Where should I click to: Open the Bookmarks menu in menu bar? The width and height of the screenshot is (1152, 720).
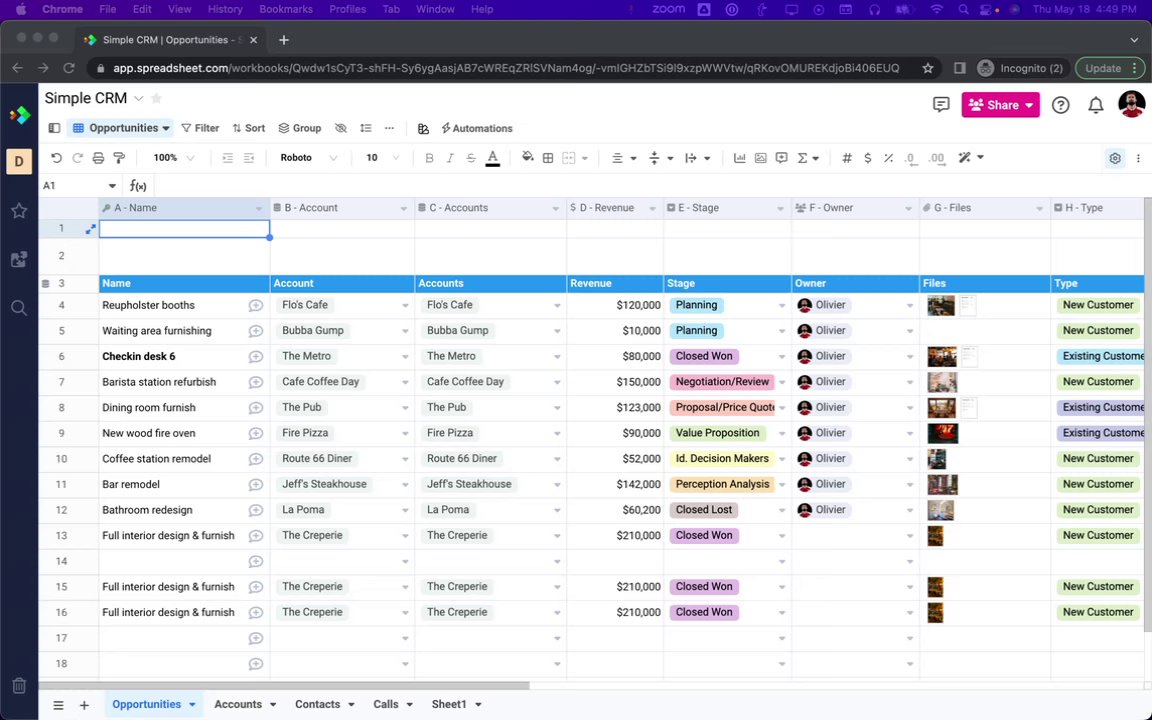[286, 10]
